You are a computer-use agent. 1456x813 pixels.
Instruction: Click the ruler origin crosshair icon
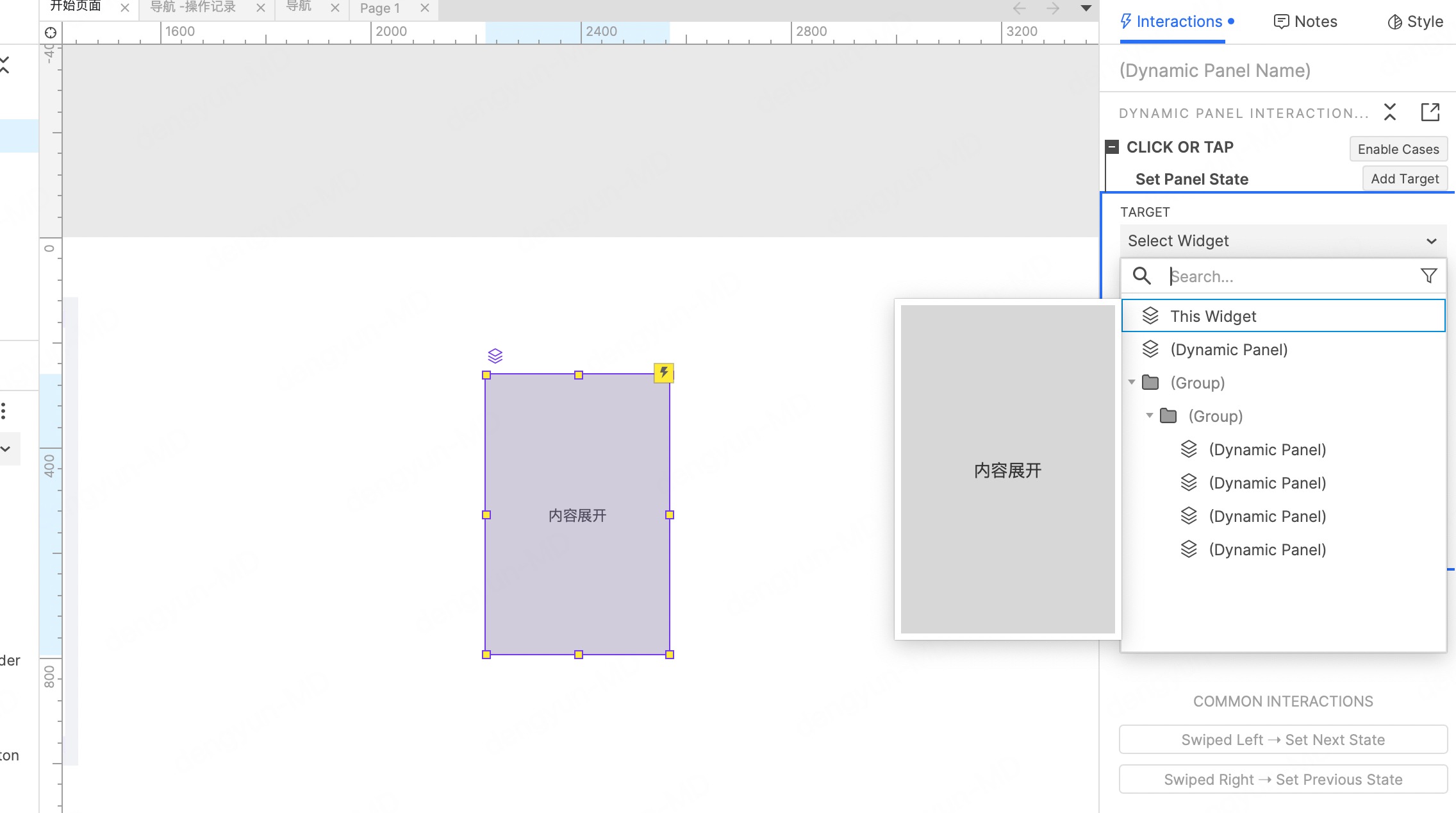[x=51, y=33]
